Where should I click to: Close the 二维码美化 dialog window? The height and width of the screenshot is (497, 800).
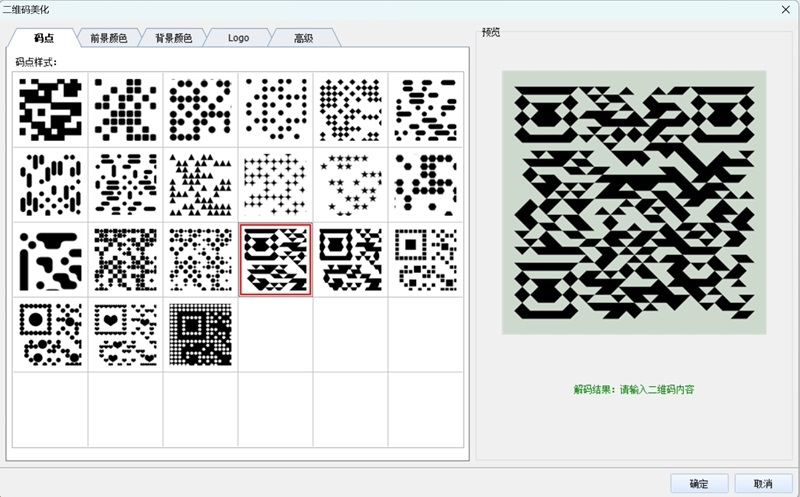pyautogui.click(x=785, y=9)
